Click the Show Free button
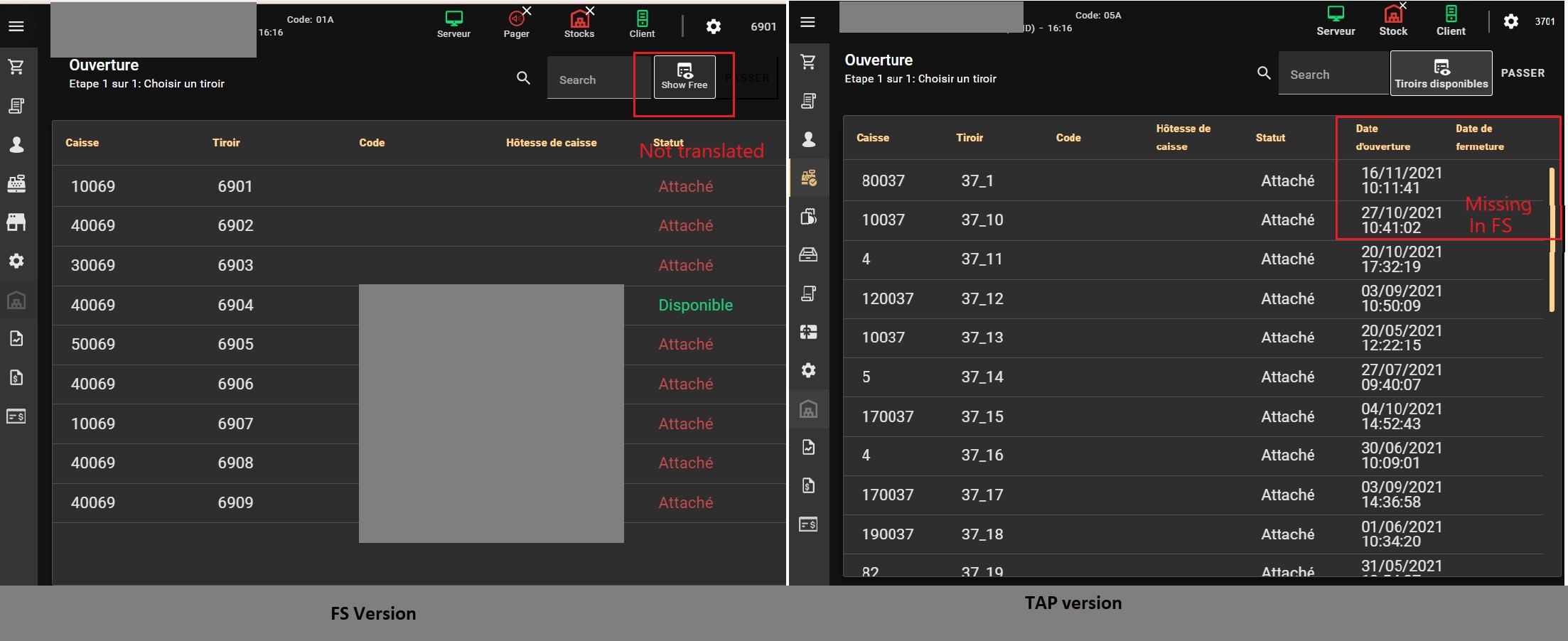 pyautogui.click(x=684, y=77)
